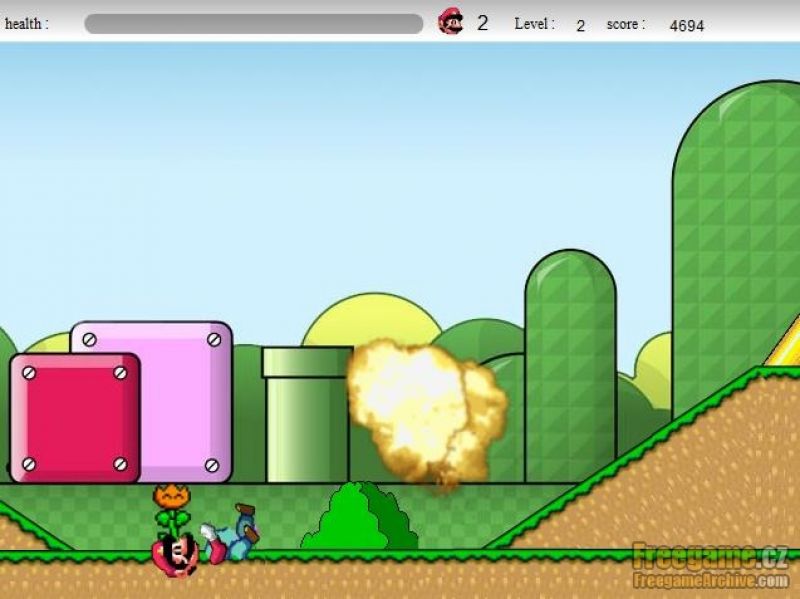
Task: Click the orange fire flower
Action: tap(171, 509)
